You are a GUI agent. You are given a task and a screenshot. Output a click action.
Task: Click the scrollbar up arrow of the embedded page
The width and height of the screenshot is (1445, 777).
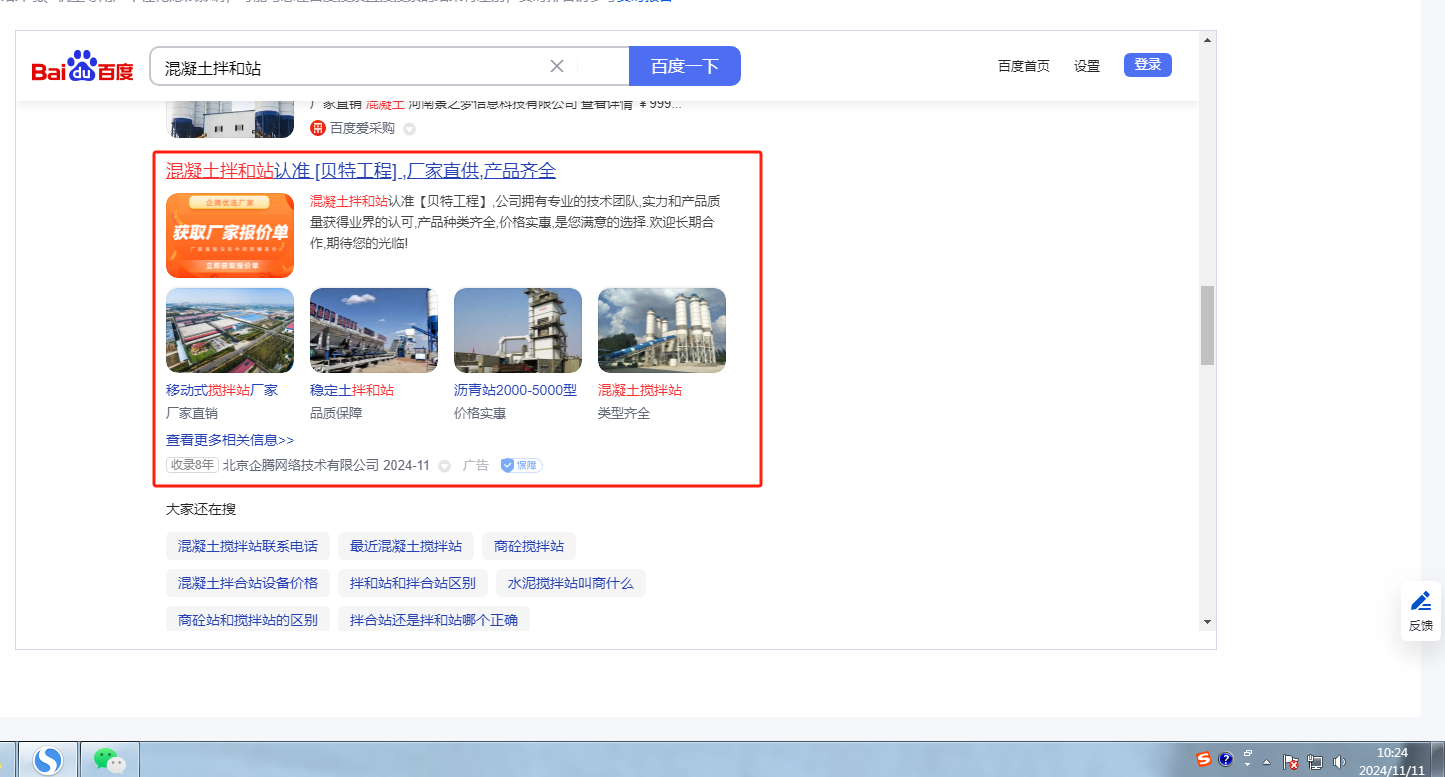[x=1208, y=40]
